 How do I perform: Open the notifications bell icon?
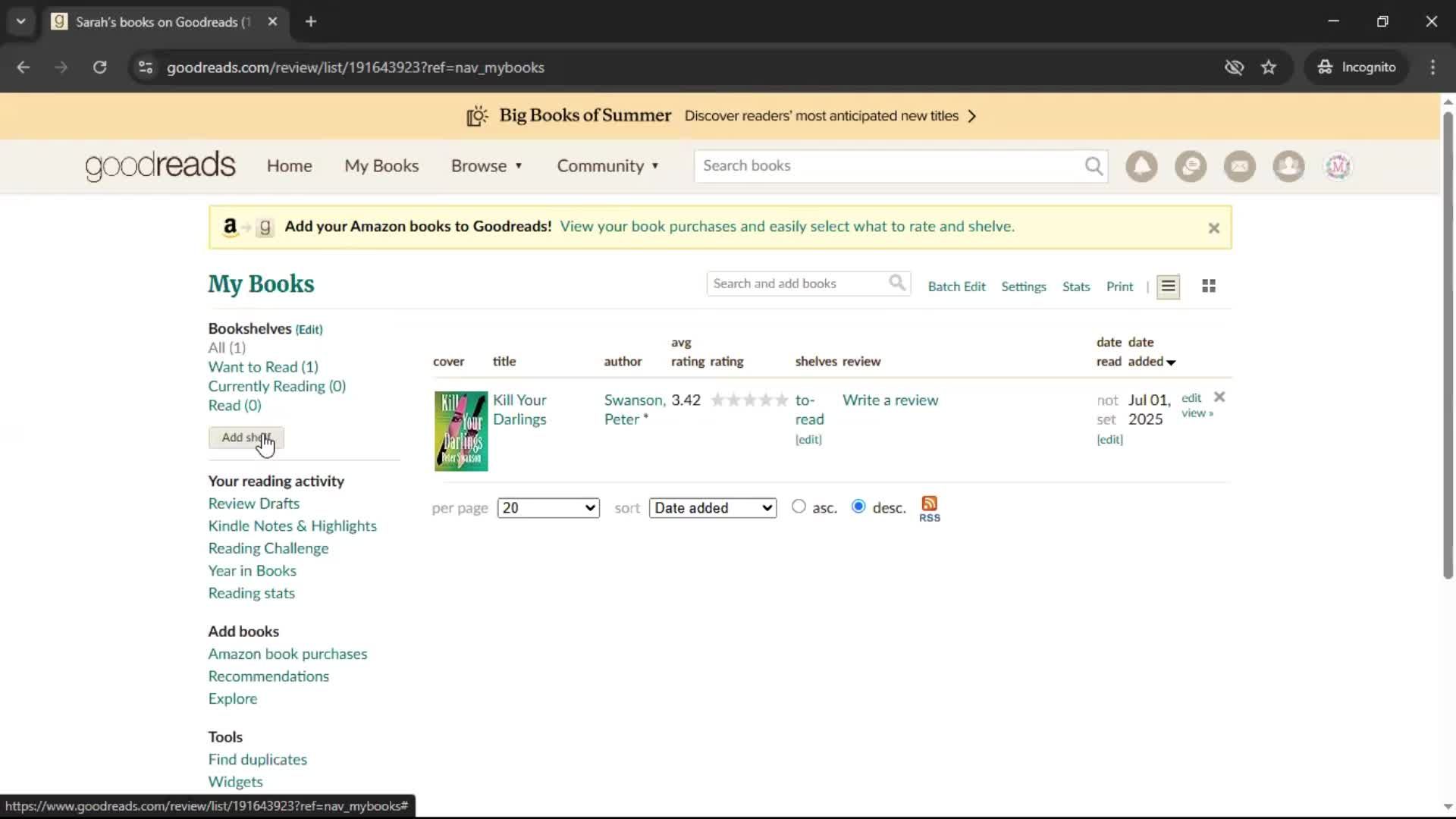click(1141, 166)
